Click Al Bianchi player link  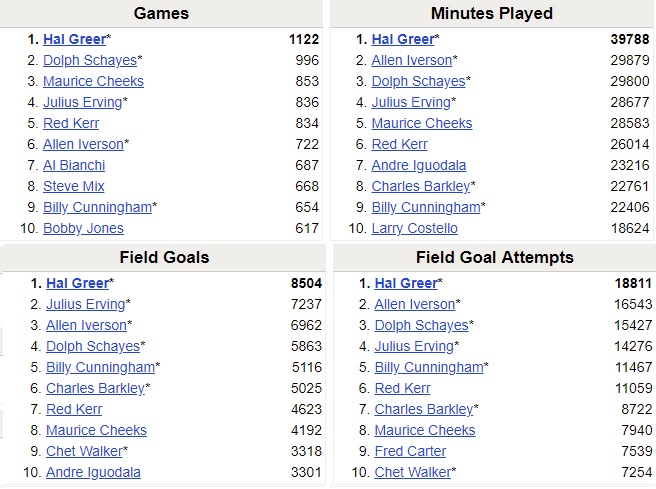pyautogui.click(x=74, y=165)
